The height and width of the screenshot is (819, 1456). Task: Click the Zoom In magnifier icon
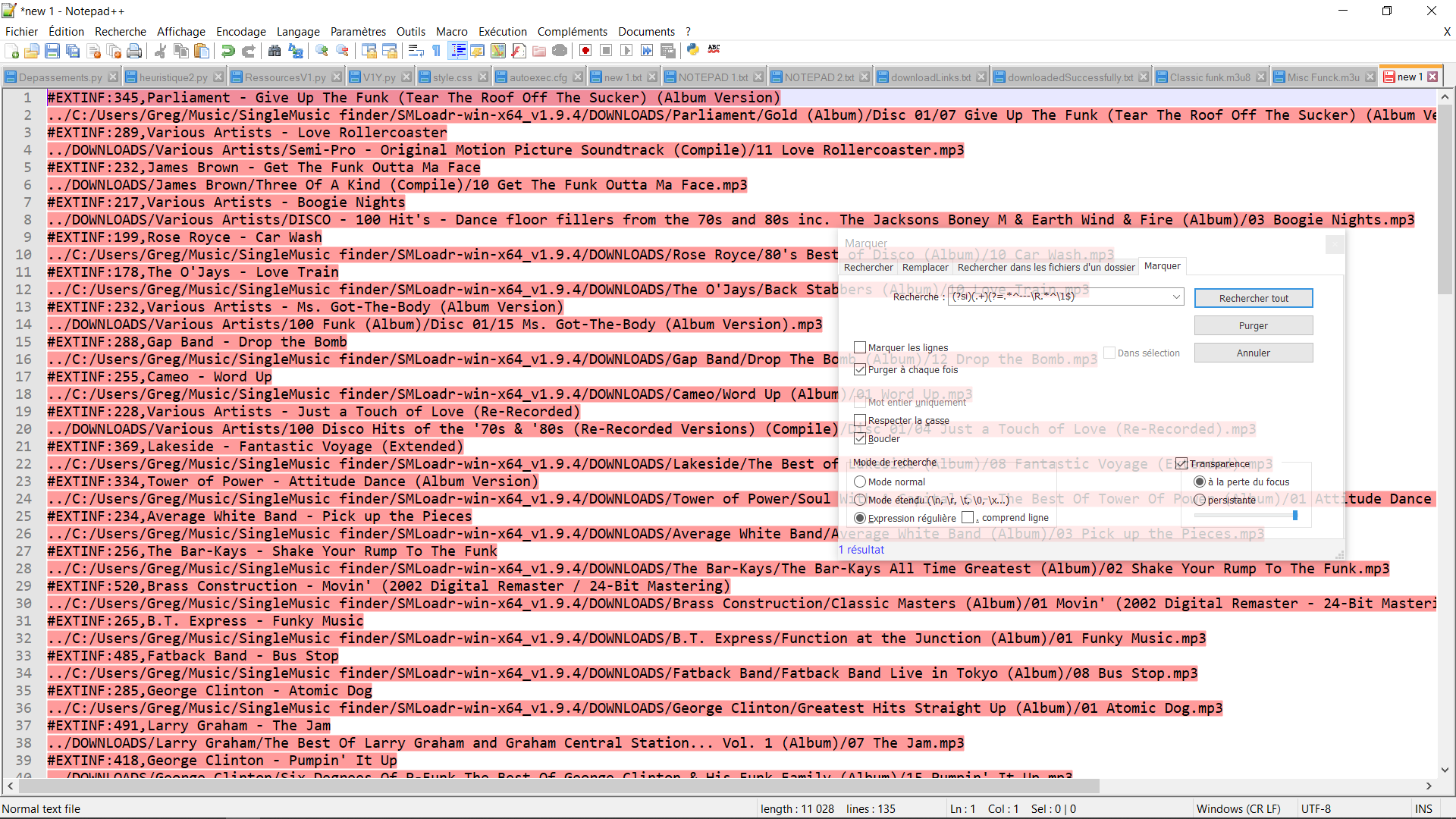322,51
